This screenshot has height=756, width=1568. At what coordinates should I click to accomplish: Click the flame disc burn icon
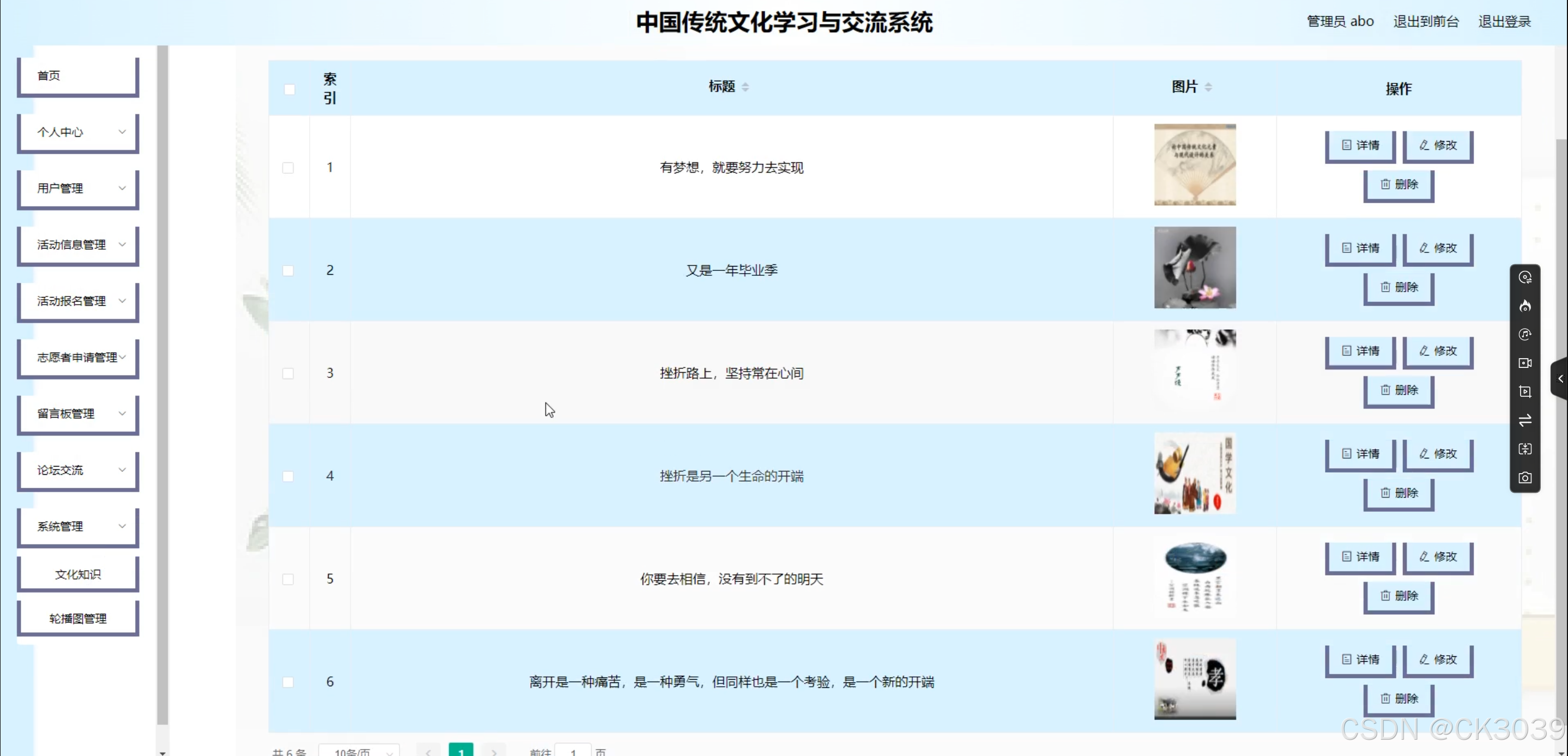pos(1525,306)
